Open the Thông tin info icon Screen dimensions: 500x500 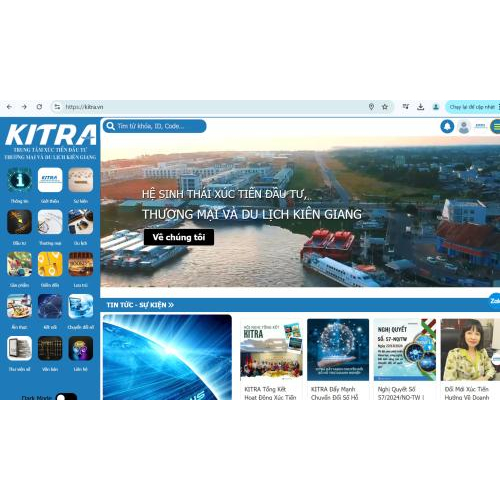(x=19, y=180)
